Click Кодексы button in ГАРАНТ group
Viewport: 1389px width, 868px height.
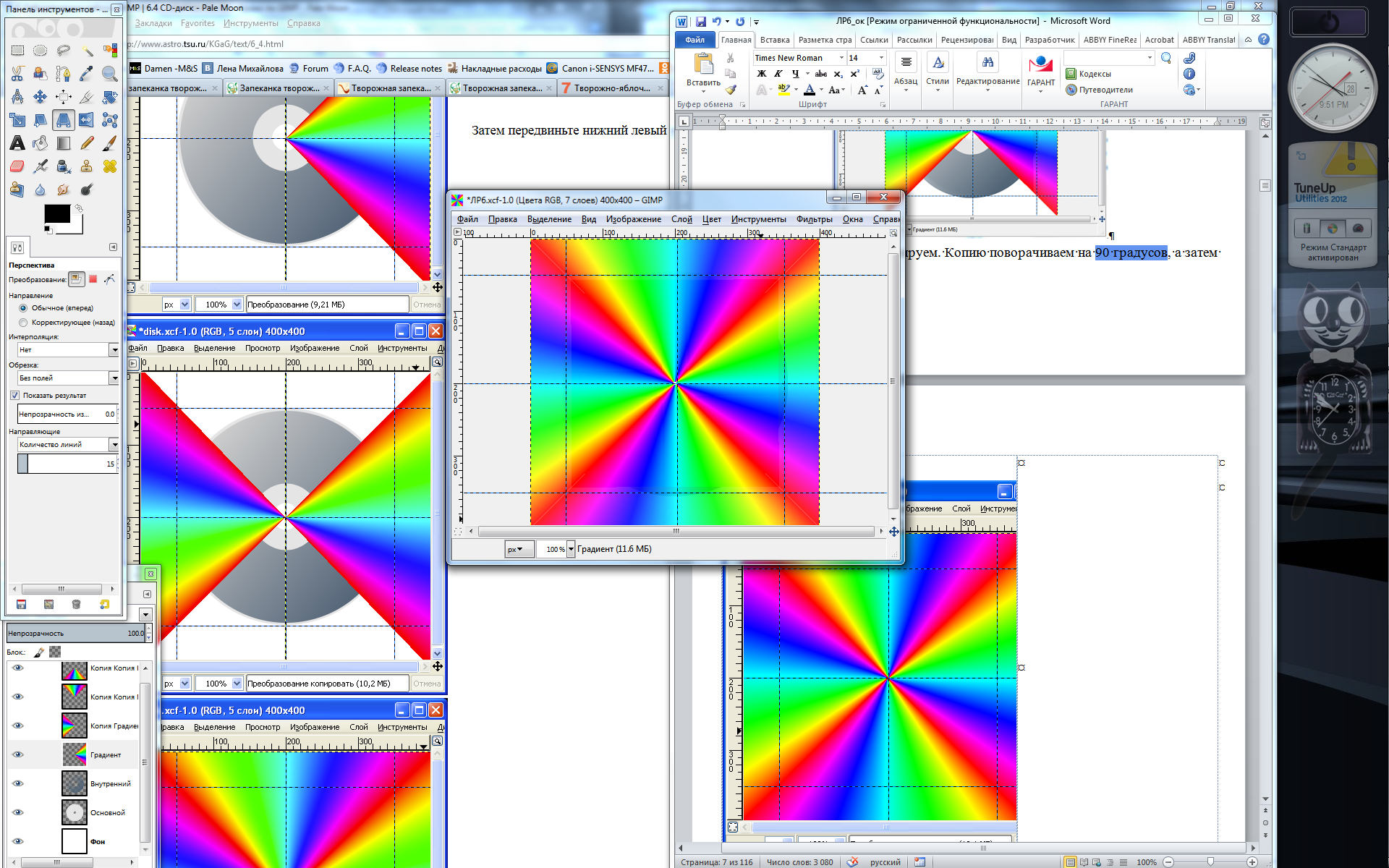[1089, 74]
